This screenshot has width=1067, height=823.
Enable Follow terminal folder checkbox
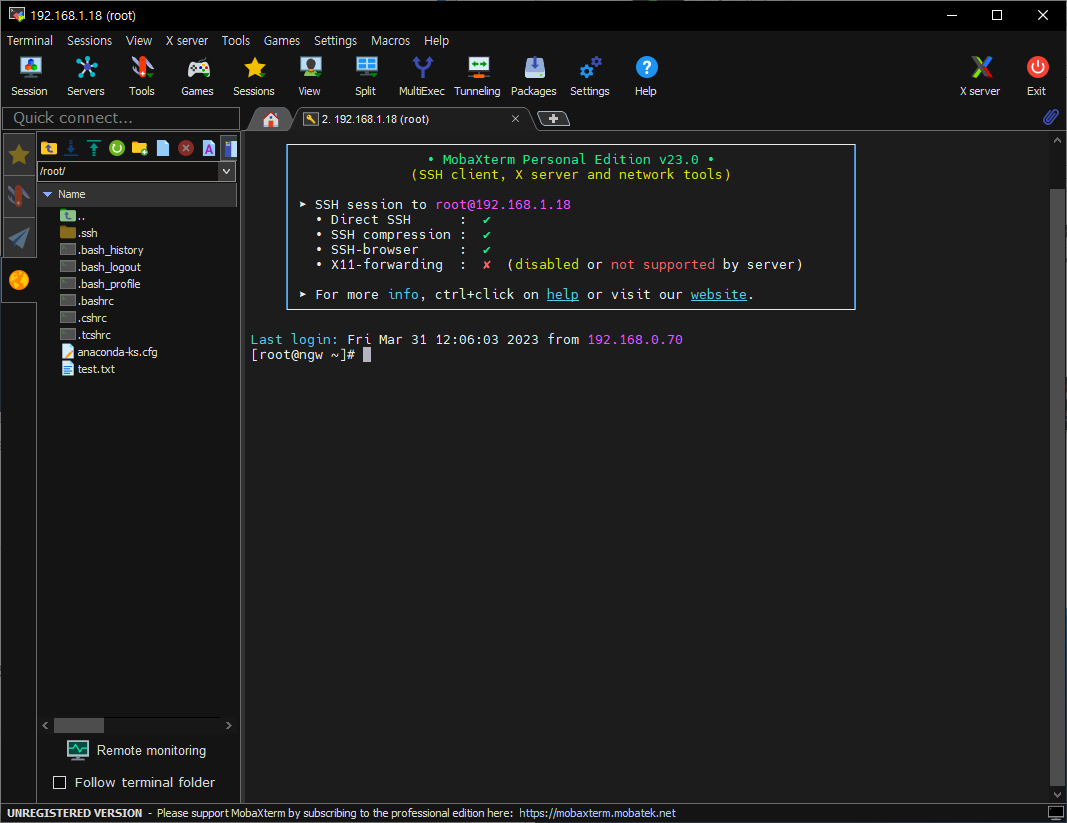pyautogui.click(x=60, y=783)
